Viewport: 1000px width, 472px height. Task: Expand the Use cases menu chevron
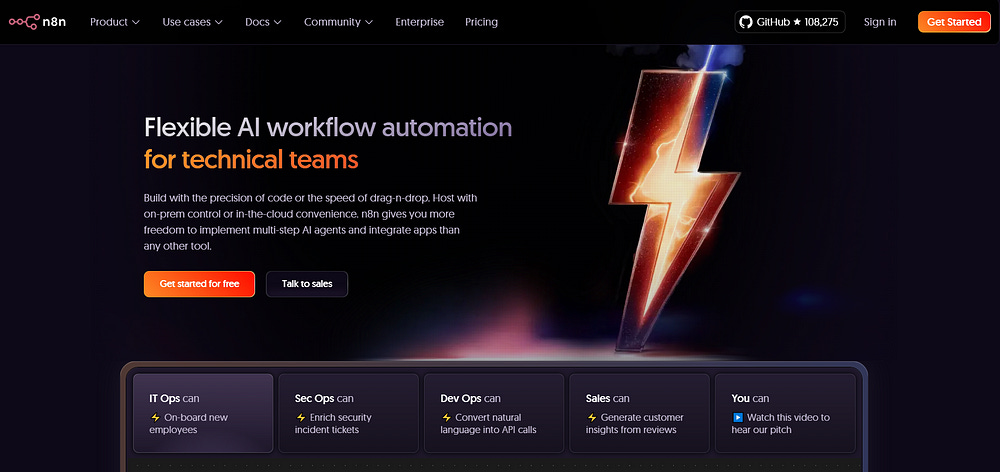coord(219,22)
